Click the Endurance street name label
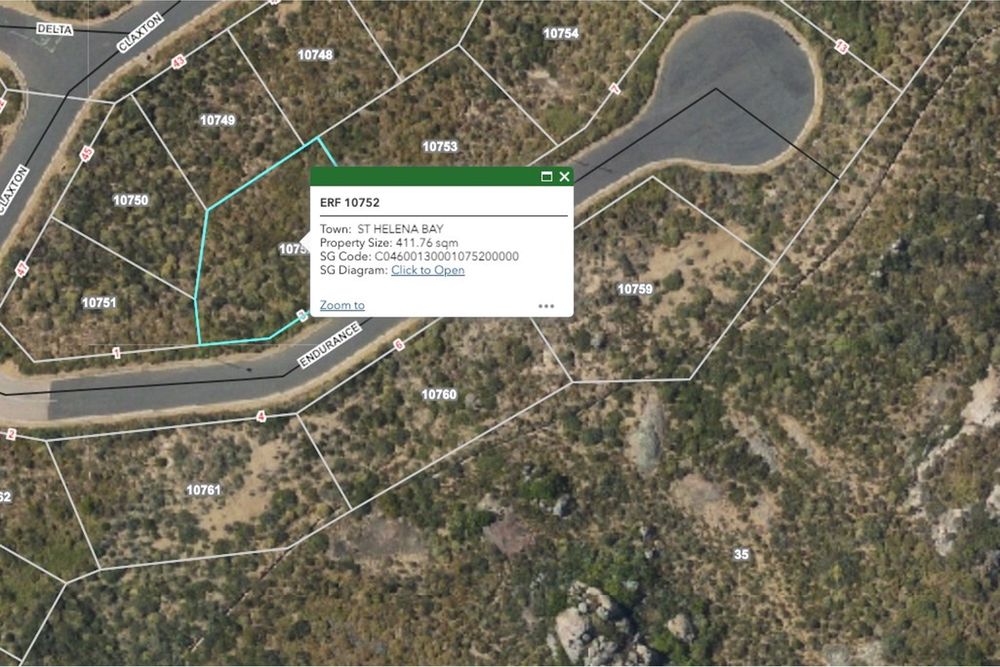Screen dimensions: 1000x667 [x=330, y=346]
